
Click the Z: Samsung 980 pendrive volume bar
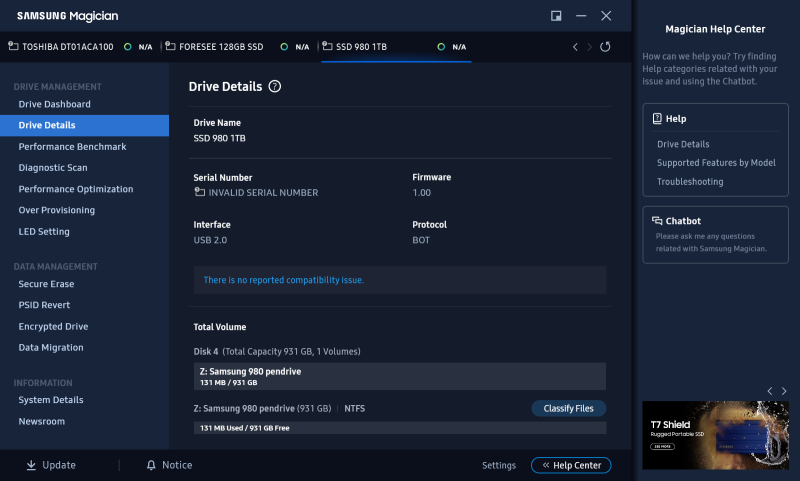tap(399, 376)
